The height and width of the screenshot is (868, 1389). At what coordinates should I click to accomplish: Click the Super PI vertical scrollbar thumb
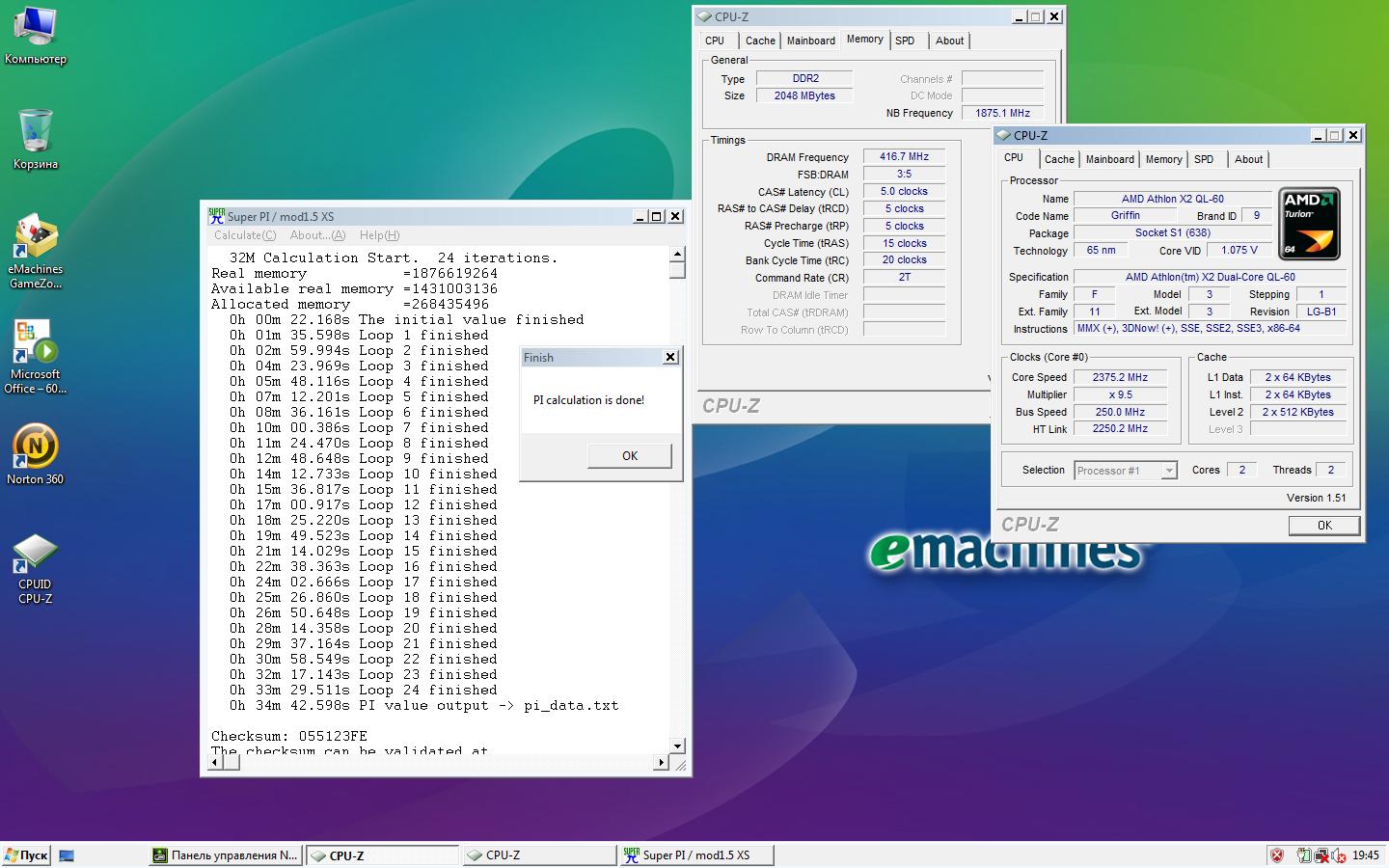[677, 270]
